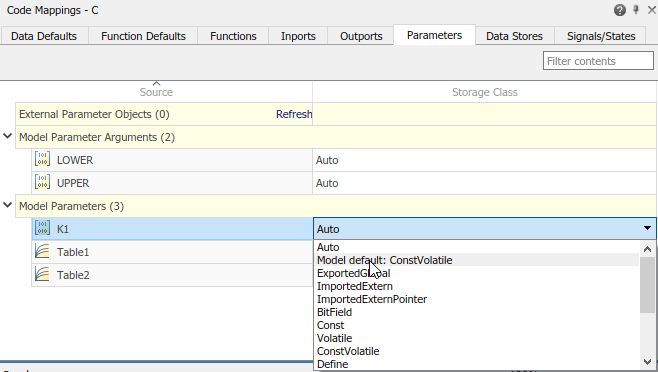Choose Const storage class
This screenshot has height=372, width=658.
pyautogui.click(x=478, y=325)
